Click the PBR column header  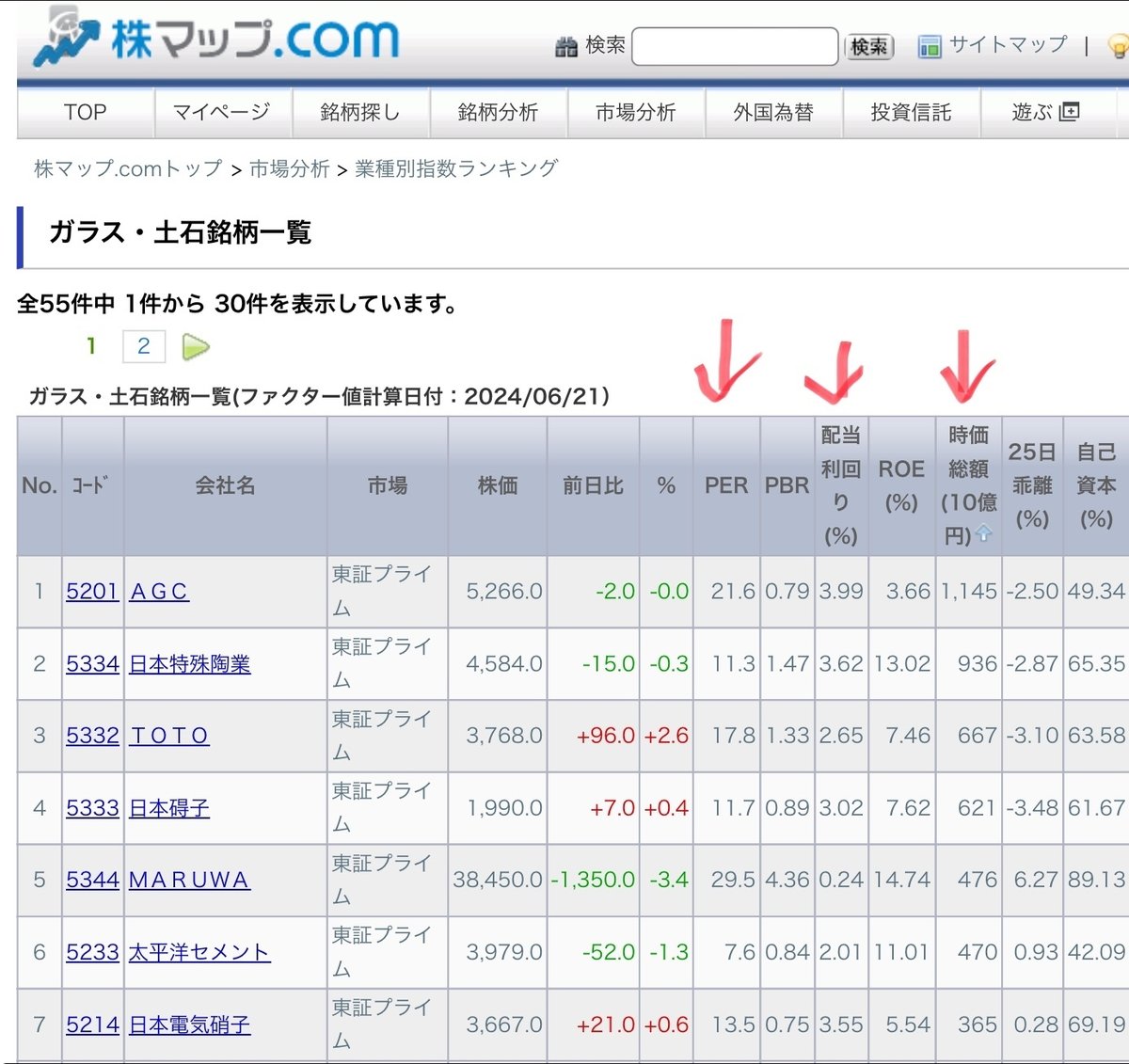(787, 485)
